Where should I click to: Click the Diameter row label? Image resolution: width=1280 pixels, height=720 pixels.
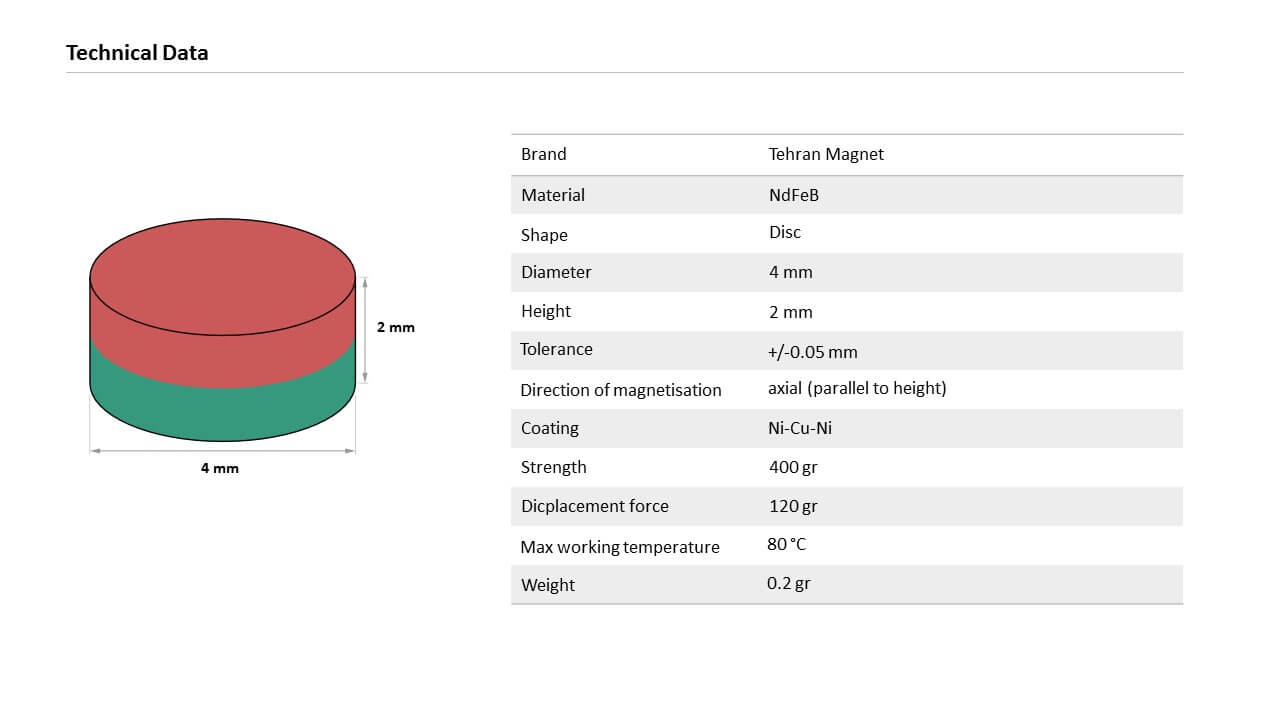(x=556, y=272)
